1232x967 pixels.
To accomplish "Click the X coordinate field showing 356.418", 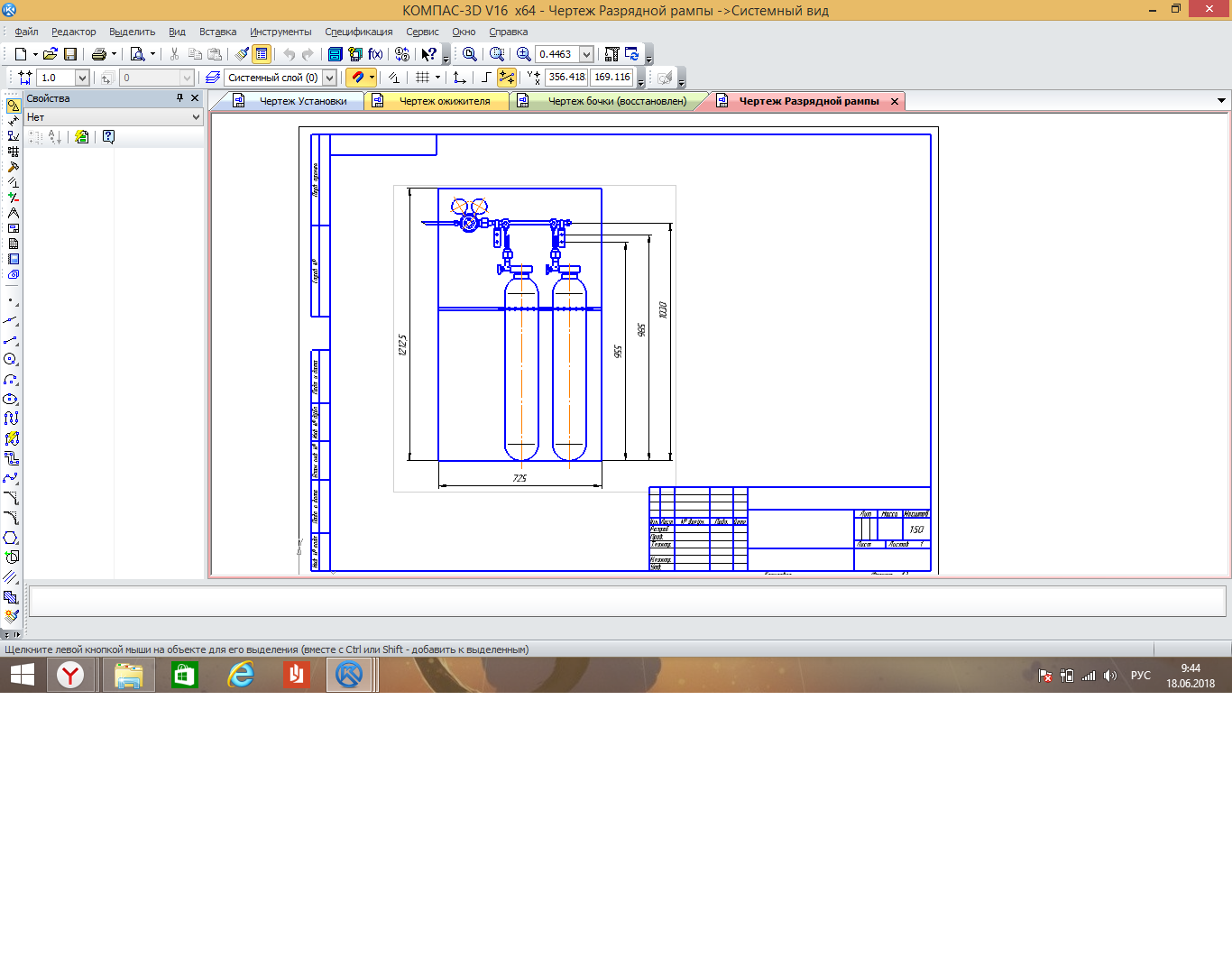I will 566,78.
